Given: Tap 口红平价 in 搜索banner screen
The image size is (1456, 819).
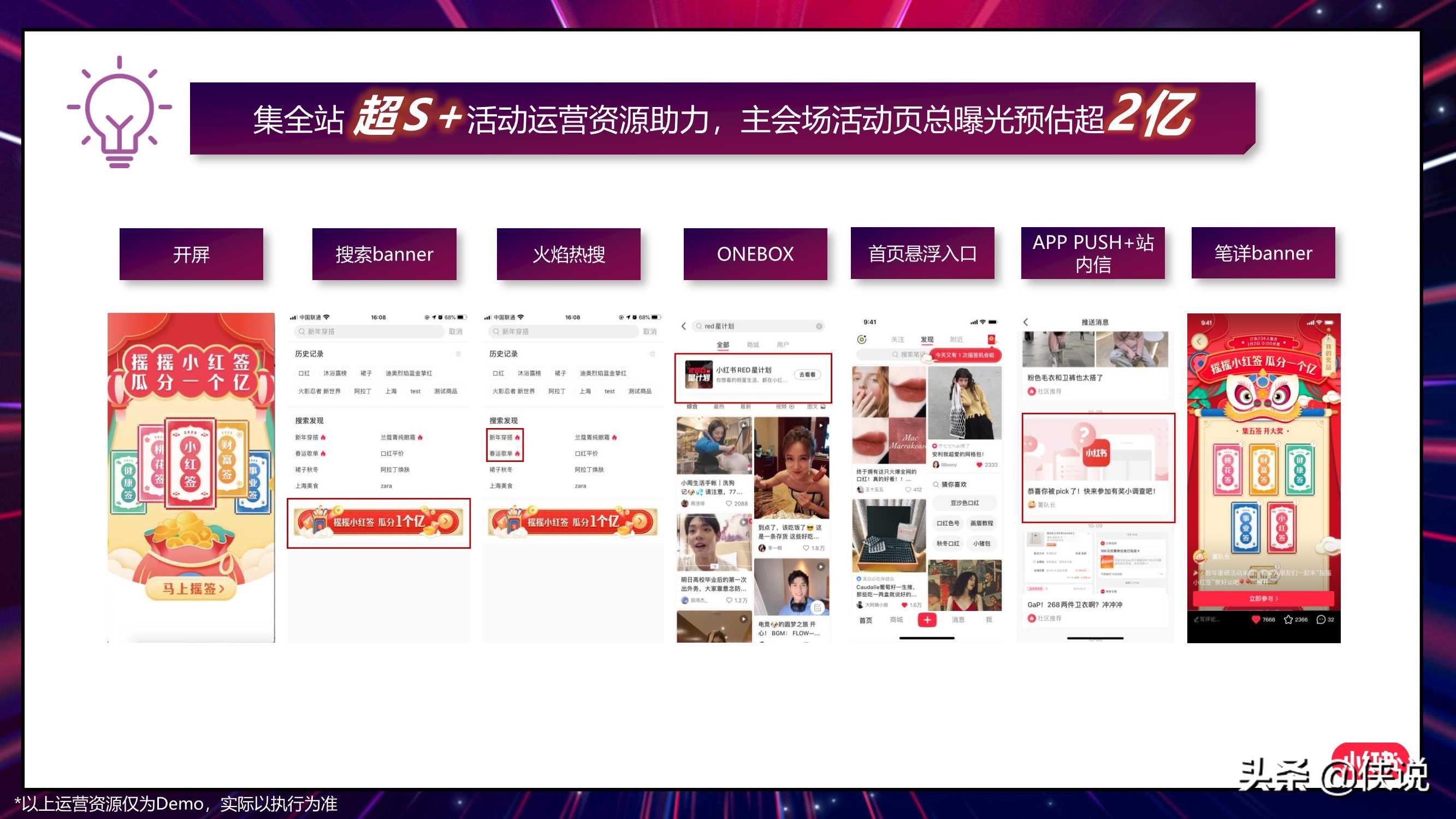Looking at the screenshot, I should pyautogui.click(x=392, y=454).
